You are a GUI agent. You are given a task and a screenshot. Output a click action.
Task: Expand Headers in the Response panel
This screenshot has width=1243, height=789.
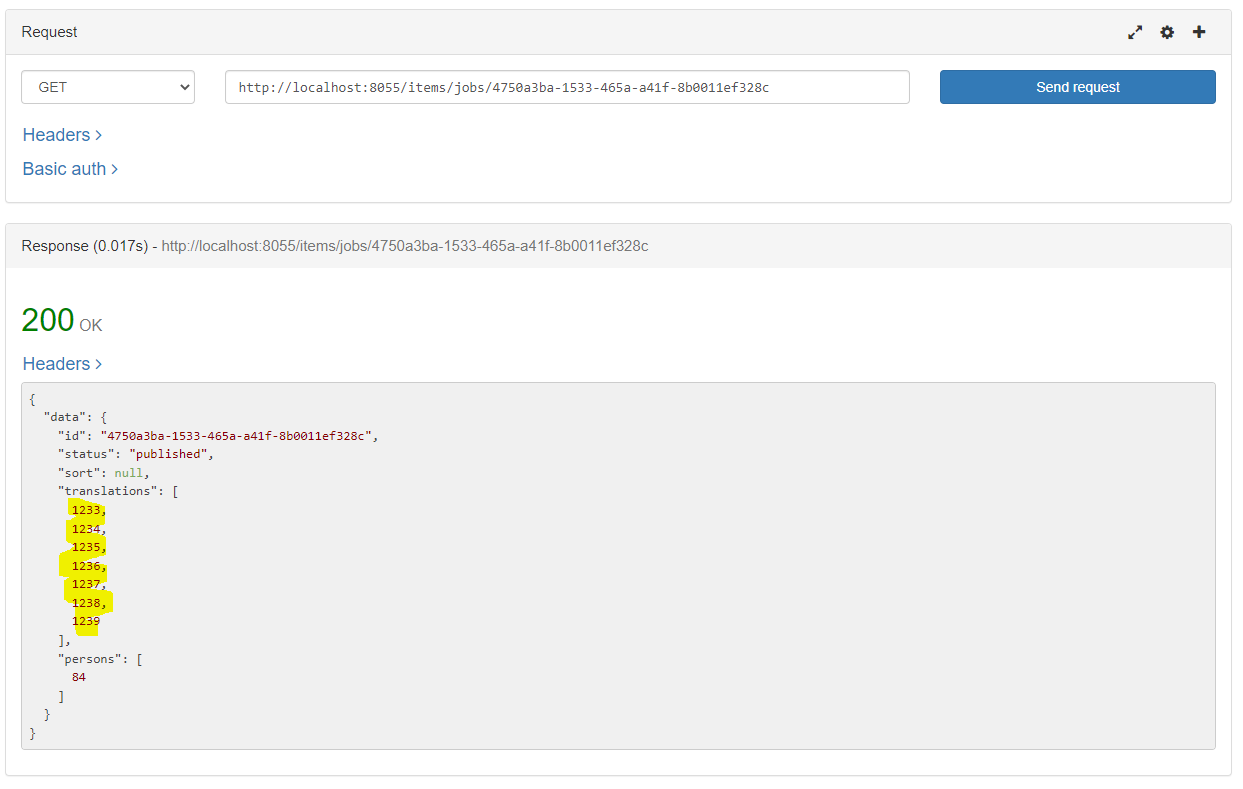(x=62, y=364)
